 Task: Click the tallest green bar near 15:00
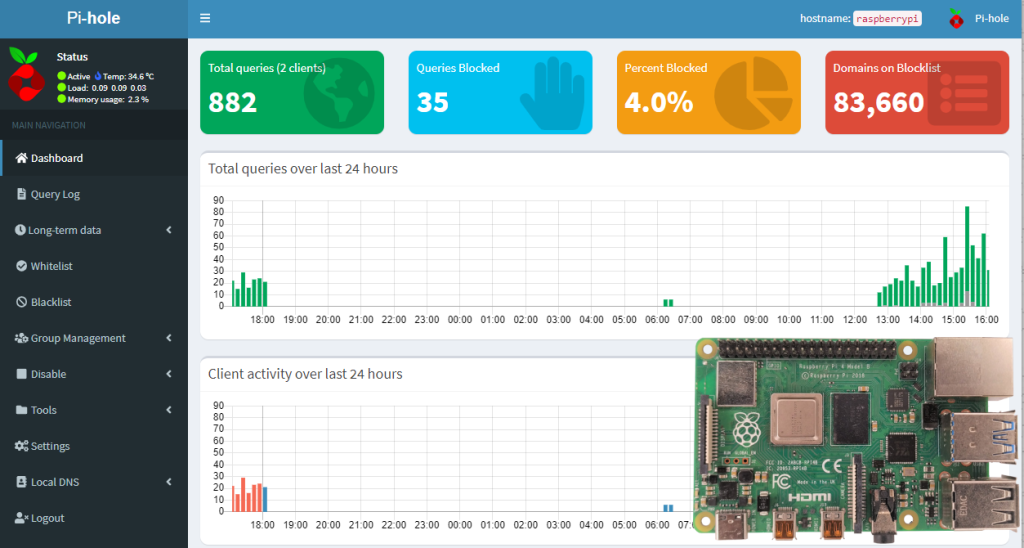967,256
